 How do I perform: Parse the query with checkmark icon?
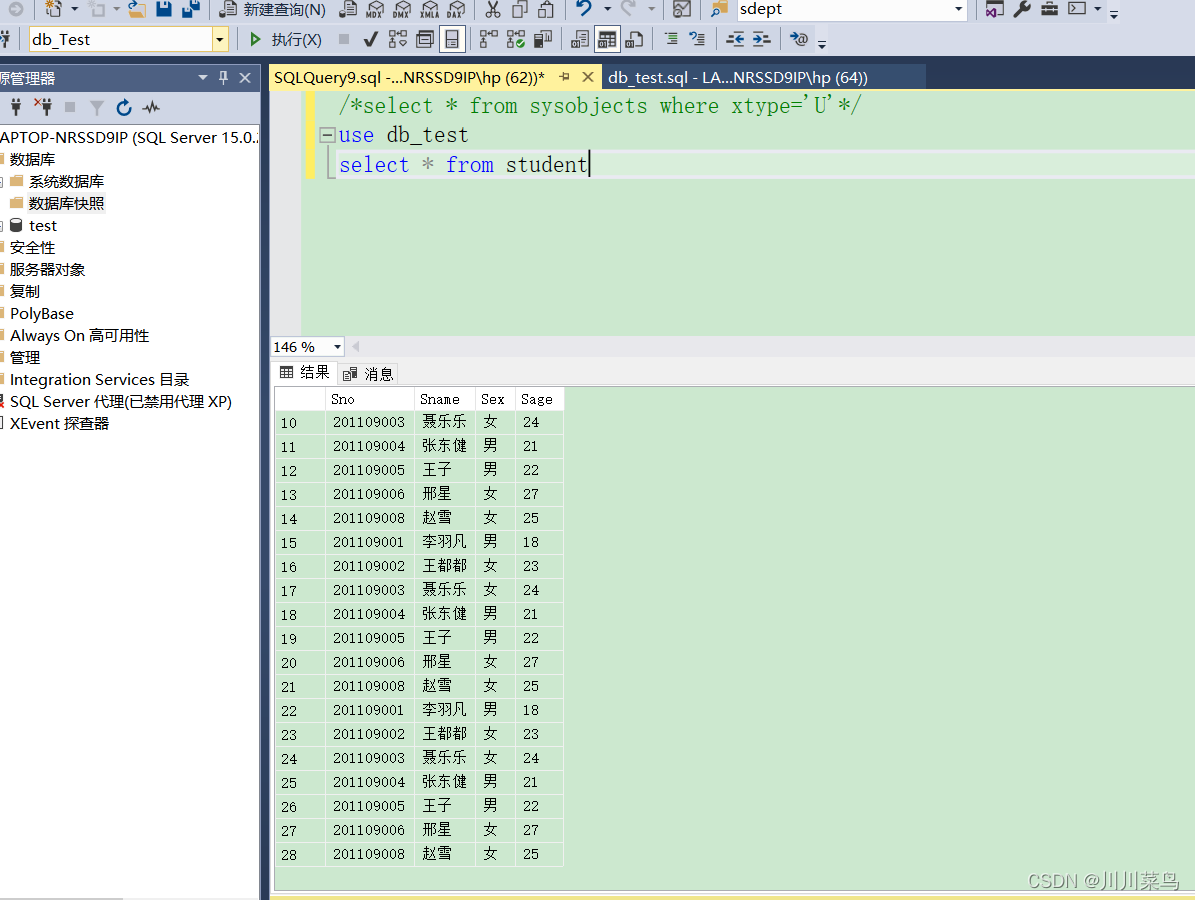pos(370,40)
